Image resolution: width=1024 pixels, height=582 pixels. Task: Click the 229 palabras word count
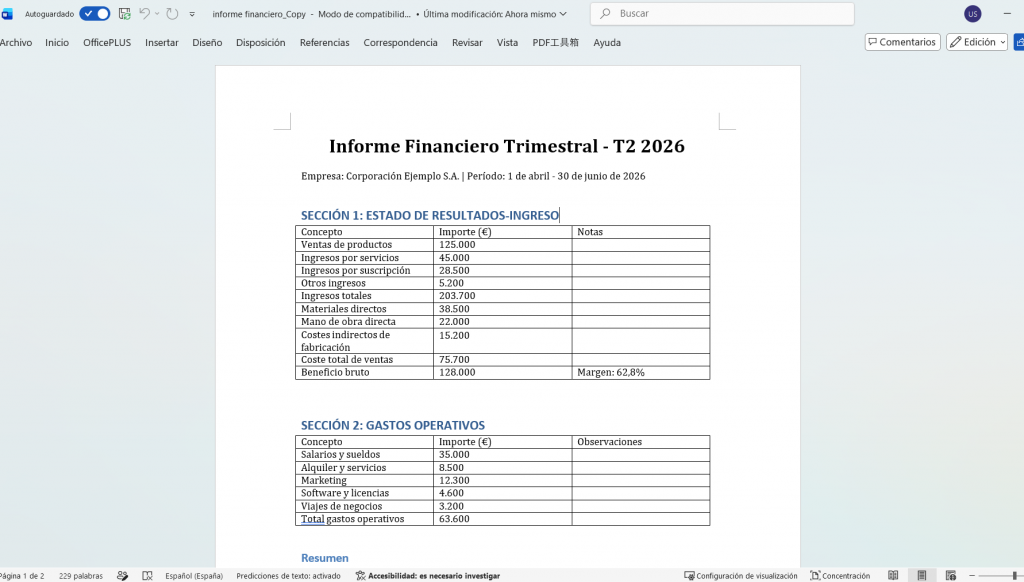81,576
